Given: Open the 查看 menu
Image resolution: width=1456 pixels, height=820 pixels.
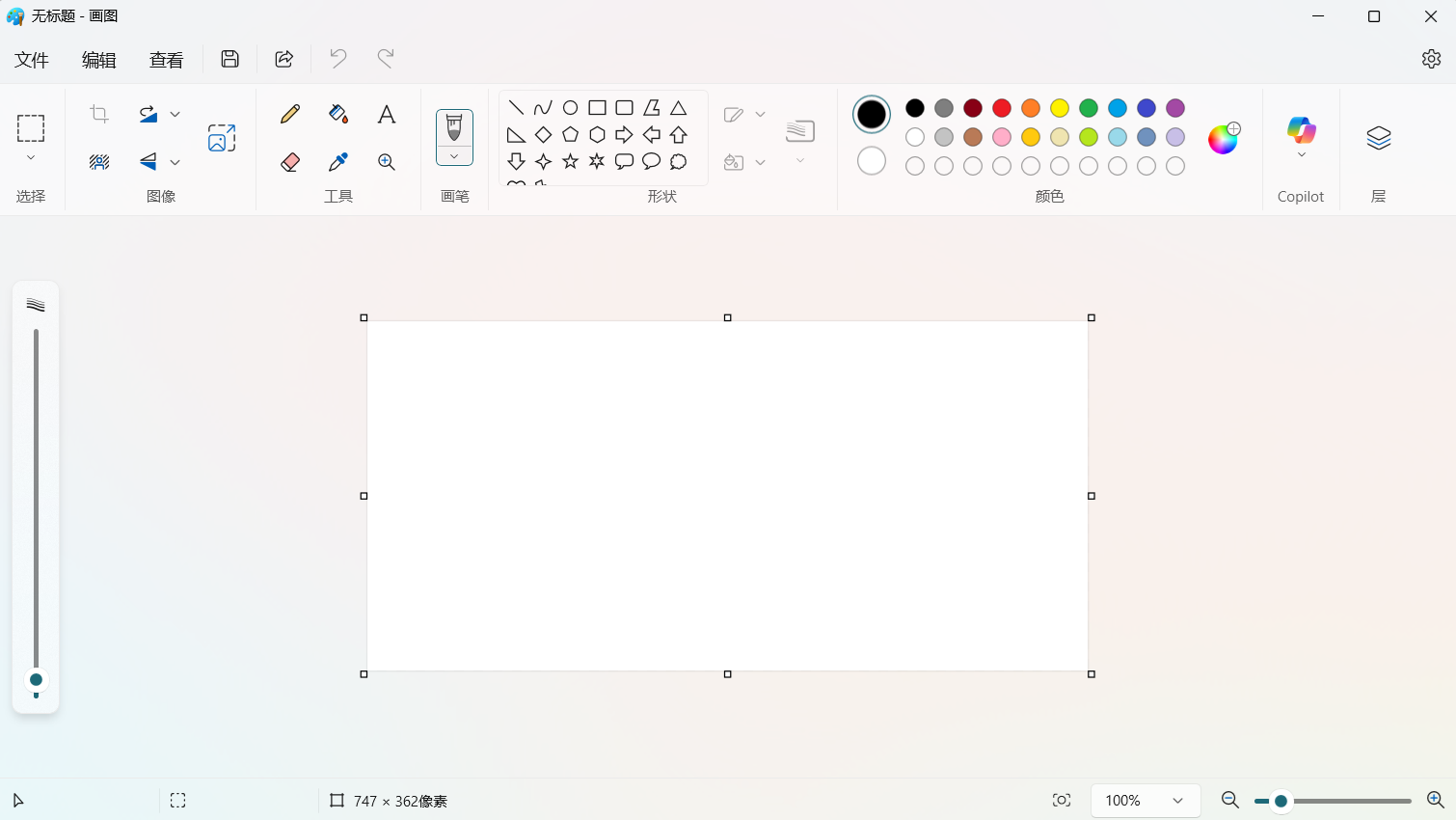Looking at the screenshot, I should tap(167, 60).
